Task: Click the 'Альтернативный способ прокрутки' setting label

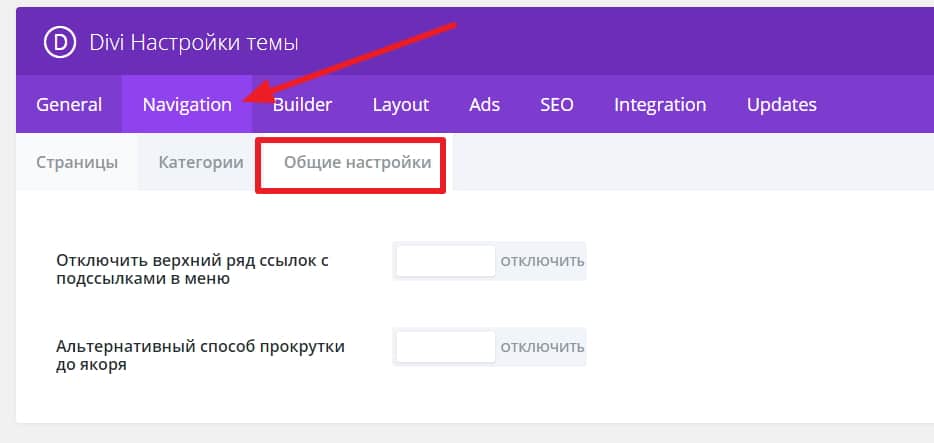Action: click(200, 355)
